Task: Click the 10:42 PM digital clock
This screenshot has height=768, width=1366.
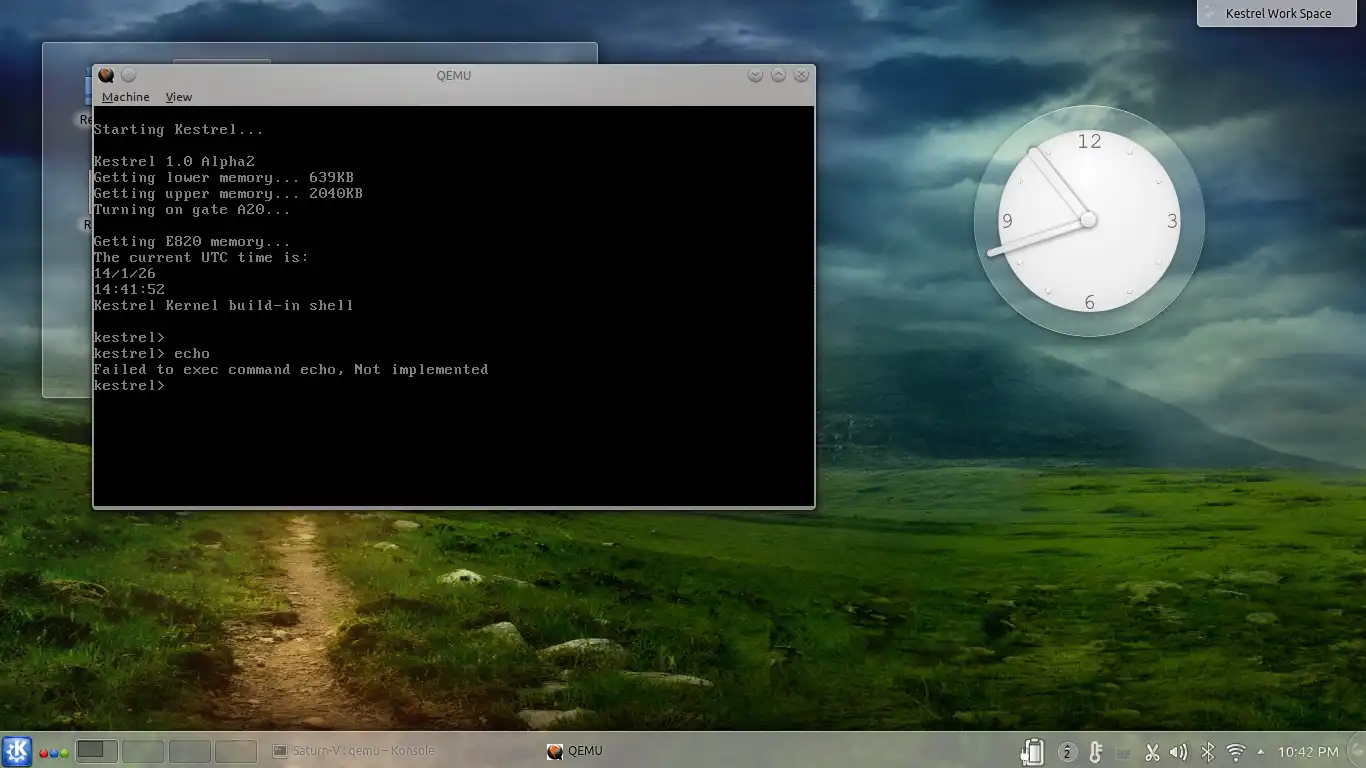Action: tap(1307, 752)
